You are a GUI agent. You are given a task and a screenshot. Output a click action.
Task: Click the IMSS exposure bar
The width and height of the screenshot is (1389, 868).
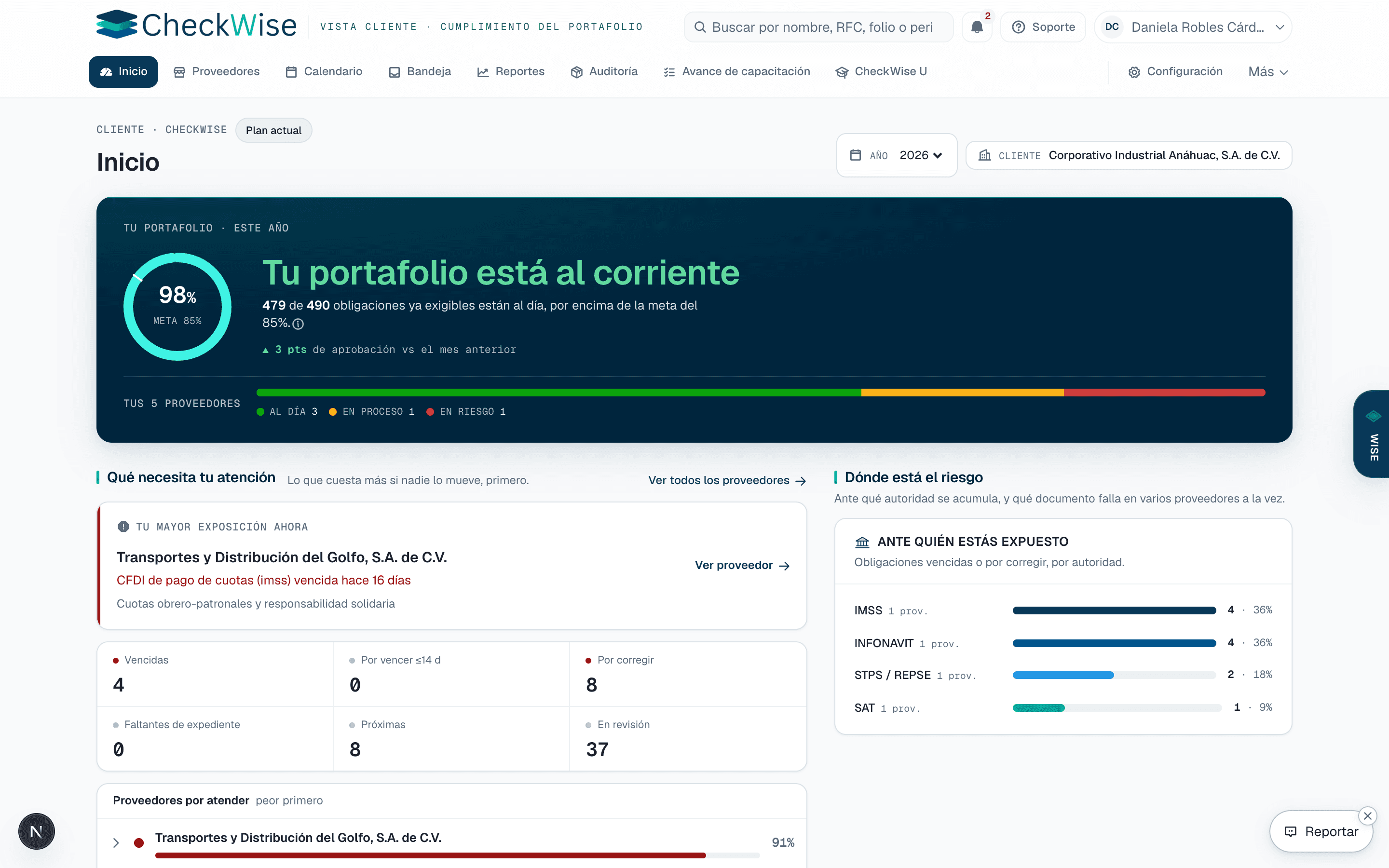(1114, 610)
